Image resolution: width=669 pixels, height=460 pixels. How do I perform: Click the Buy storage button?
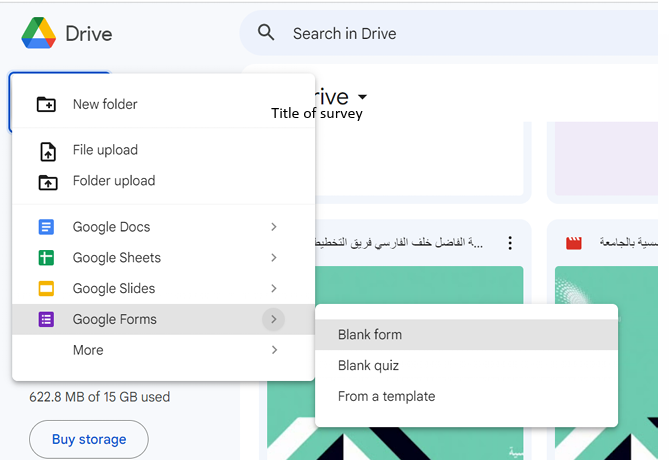click(x=89, y=439)
